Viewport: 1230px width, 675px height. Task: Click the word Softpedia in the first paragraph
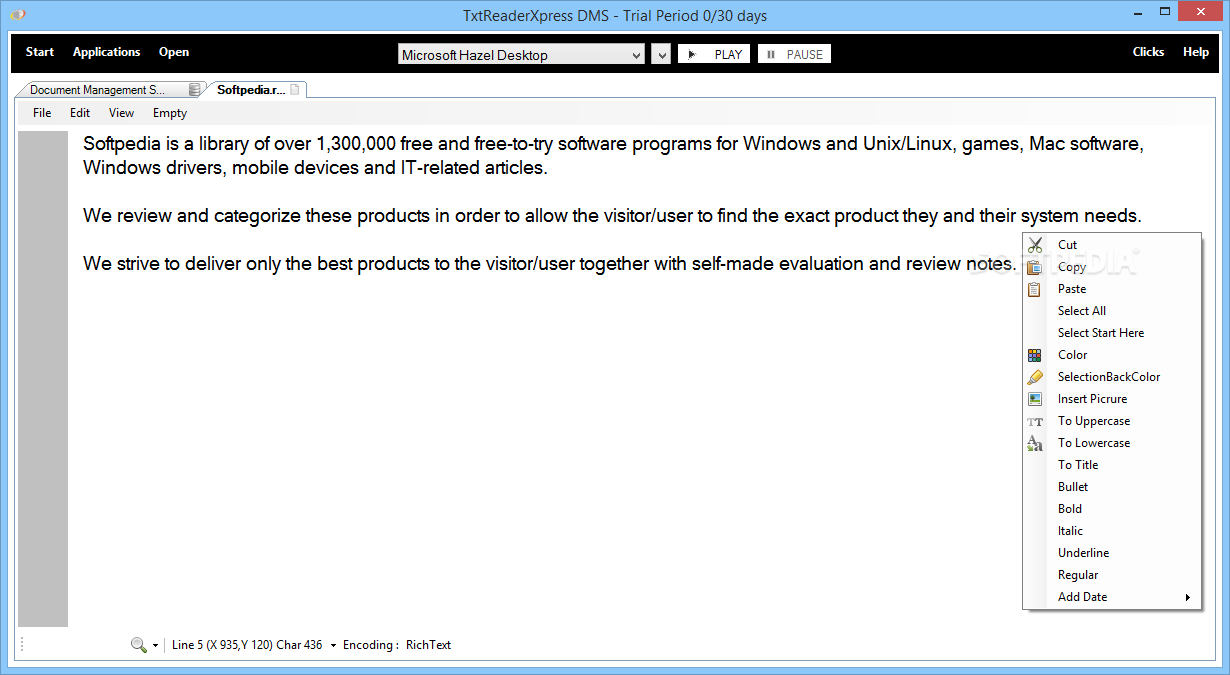pos(123,144)
